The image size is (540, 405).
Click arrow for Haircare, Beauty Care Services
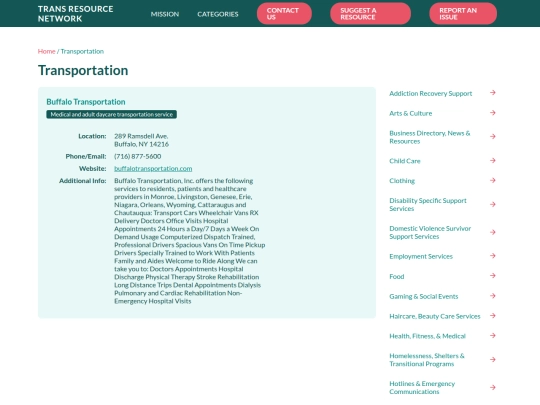[493, 315]
